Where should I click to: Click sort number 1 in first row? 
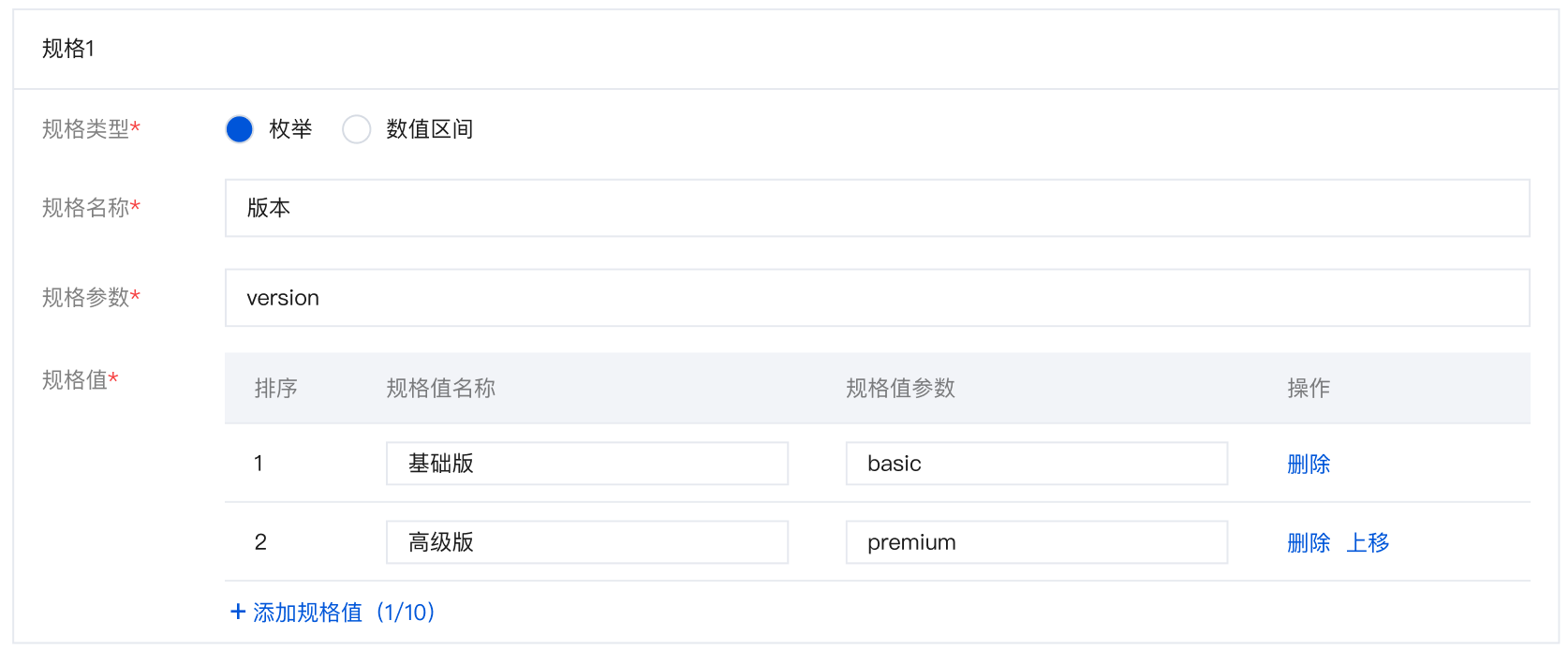tap(259, 464)
